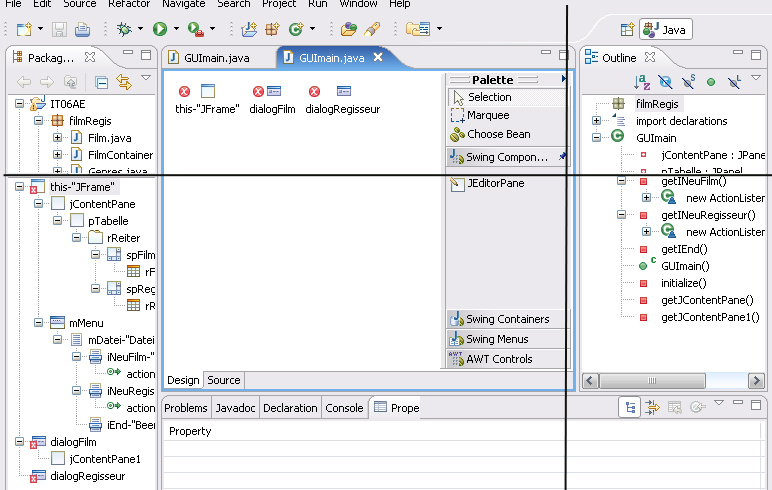The height and width of the screenshot is (490, 772).
Task: Select the Java perspective button
Action: tap(666, 30)
